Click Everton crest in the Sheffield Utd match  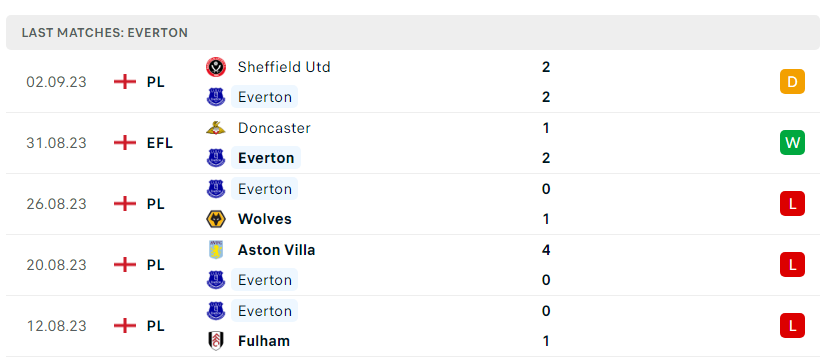coord(215,97)
